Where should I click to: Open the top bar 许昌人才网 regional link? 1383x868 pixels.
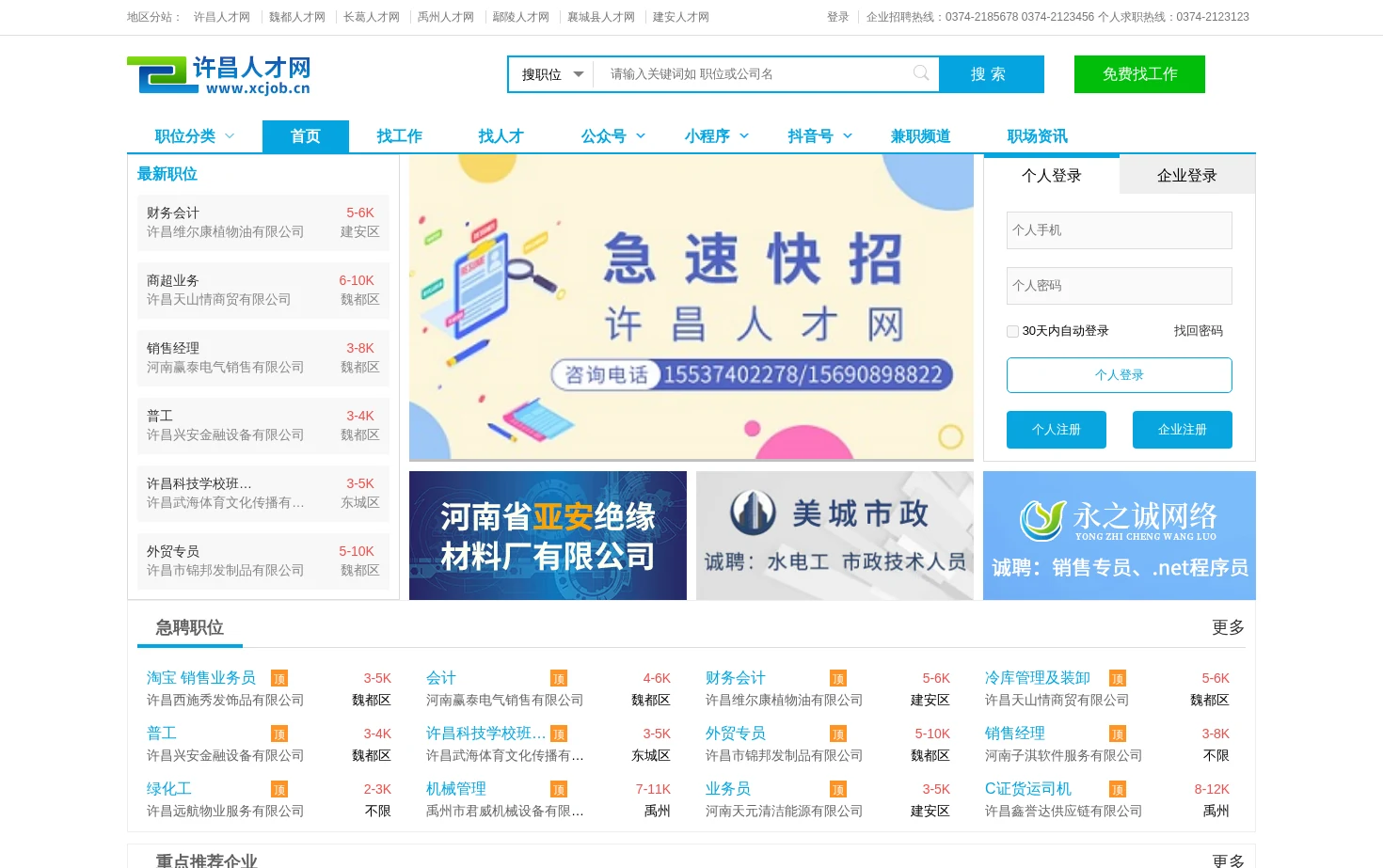pos(222,17)
